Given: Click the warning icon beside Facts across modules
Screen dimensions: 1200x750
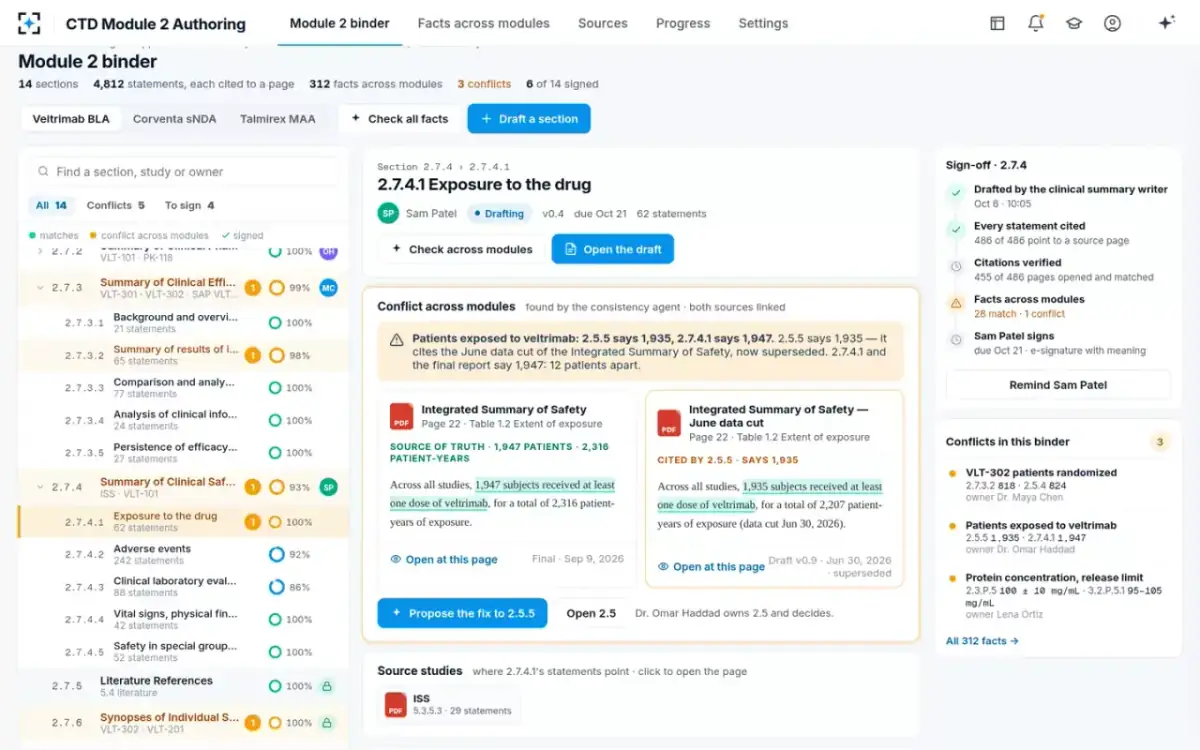Looking at the screenshot, I should 956,301.
